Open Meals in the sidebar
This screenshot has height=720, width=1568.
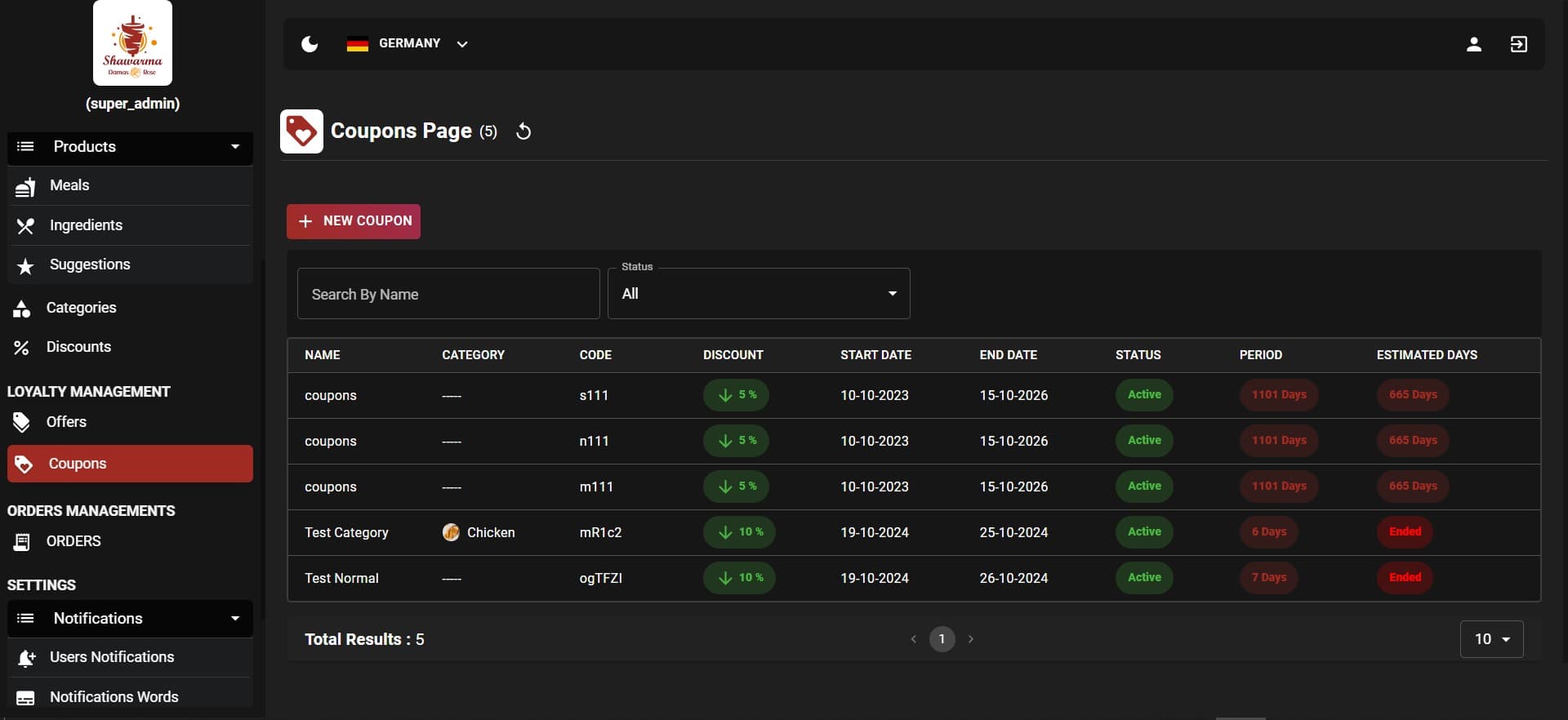click(69, 186)
